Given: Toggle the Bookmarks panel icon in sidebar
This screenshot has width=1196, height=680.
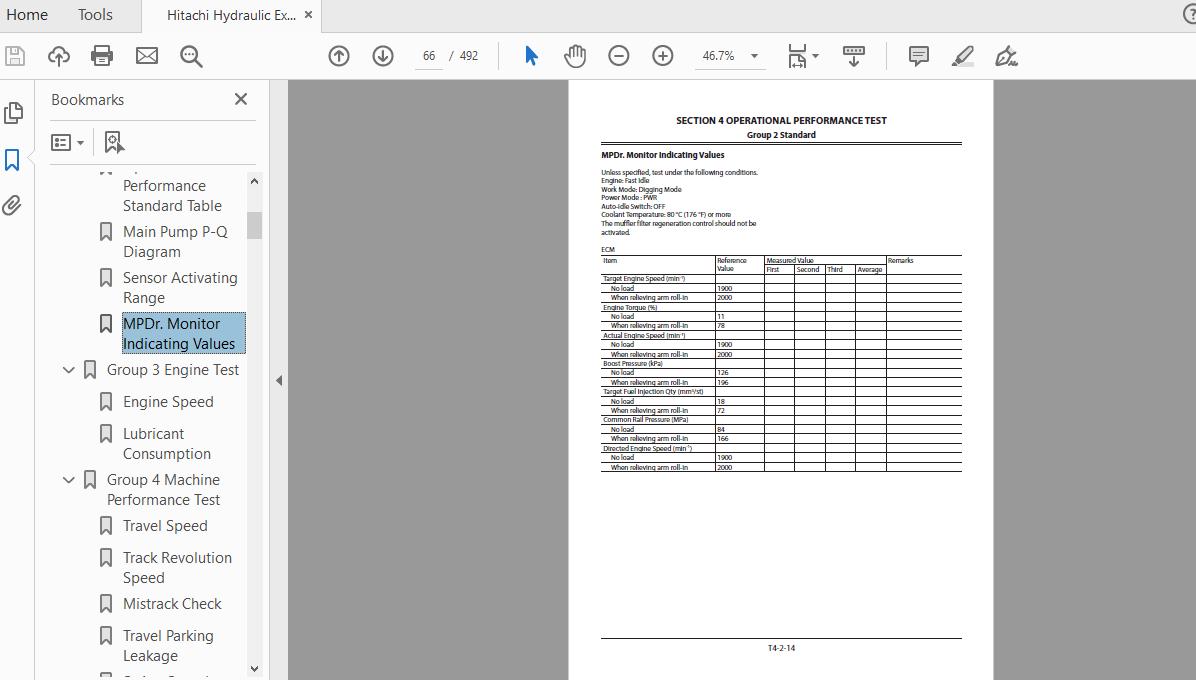Looking at the screenshot, I should click(12, 160).
